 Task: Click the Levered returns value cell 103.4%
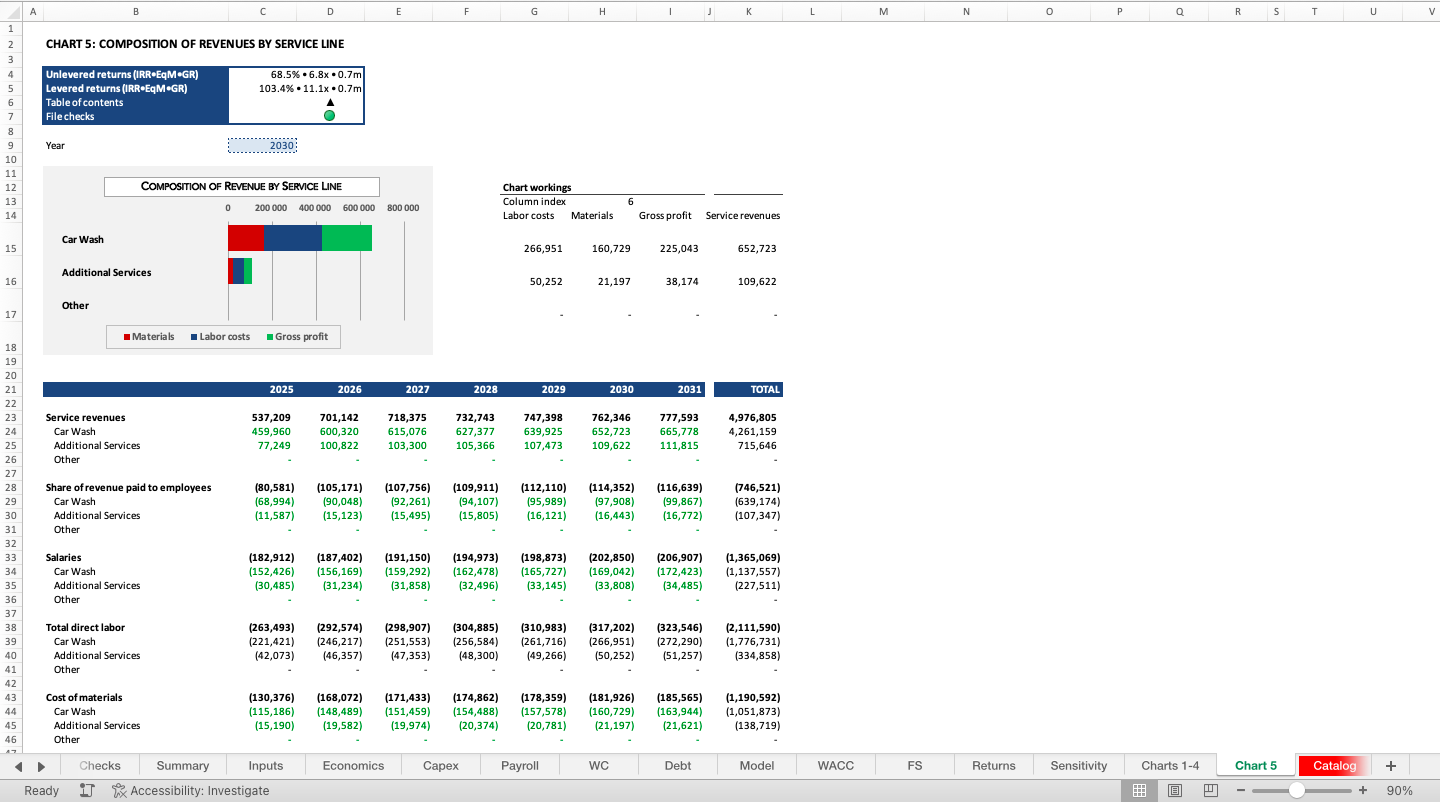click(296, 88)
